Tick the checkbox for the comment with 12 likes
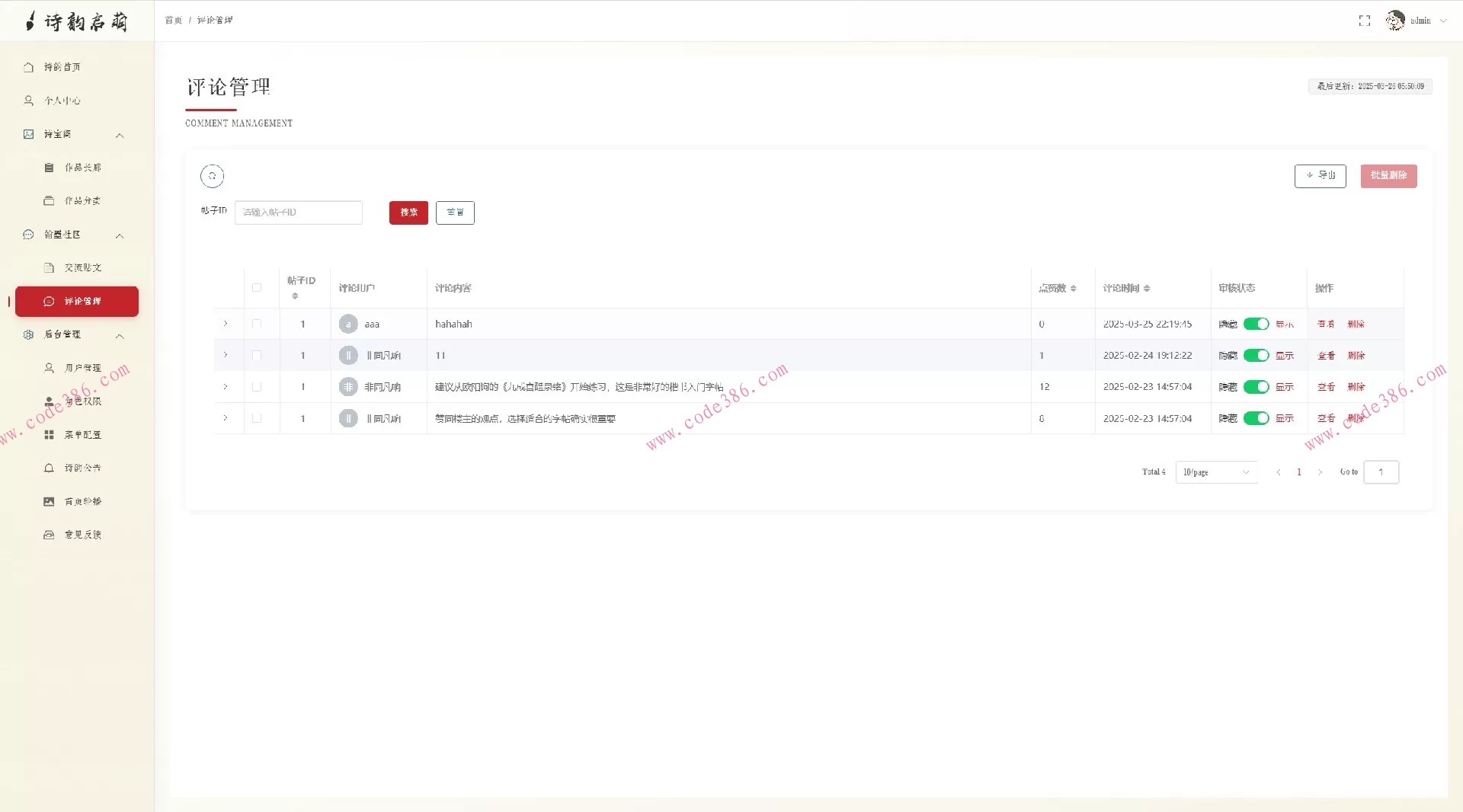 tap(257, 387)
